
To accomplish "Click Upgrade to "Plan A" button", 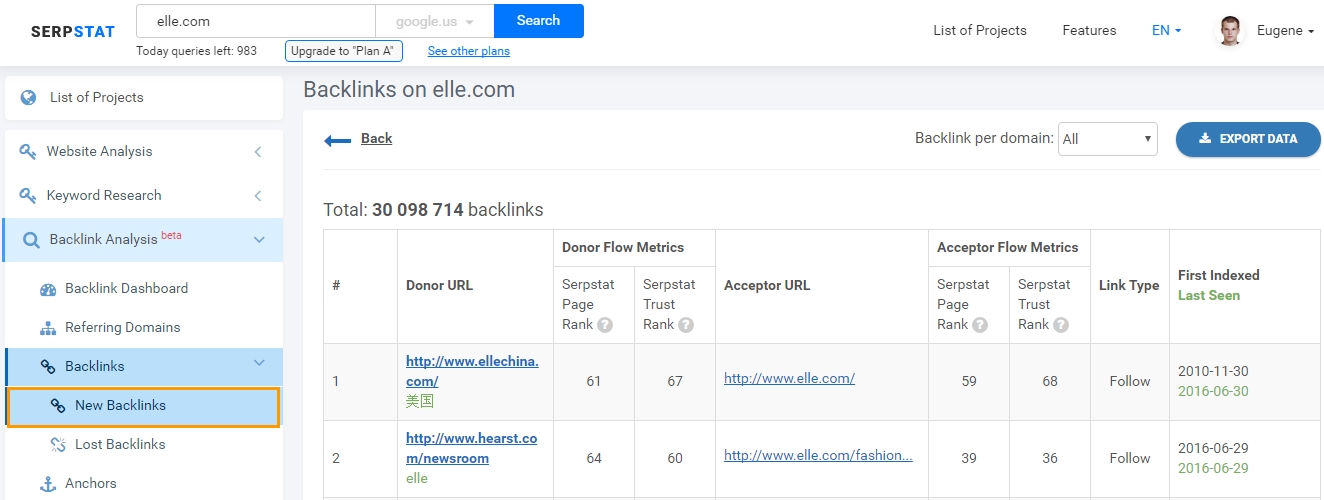I will [344, 51].
